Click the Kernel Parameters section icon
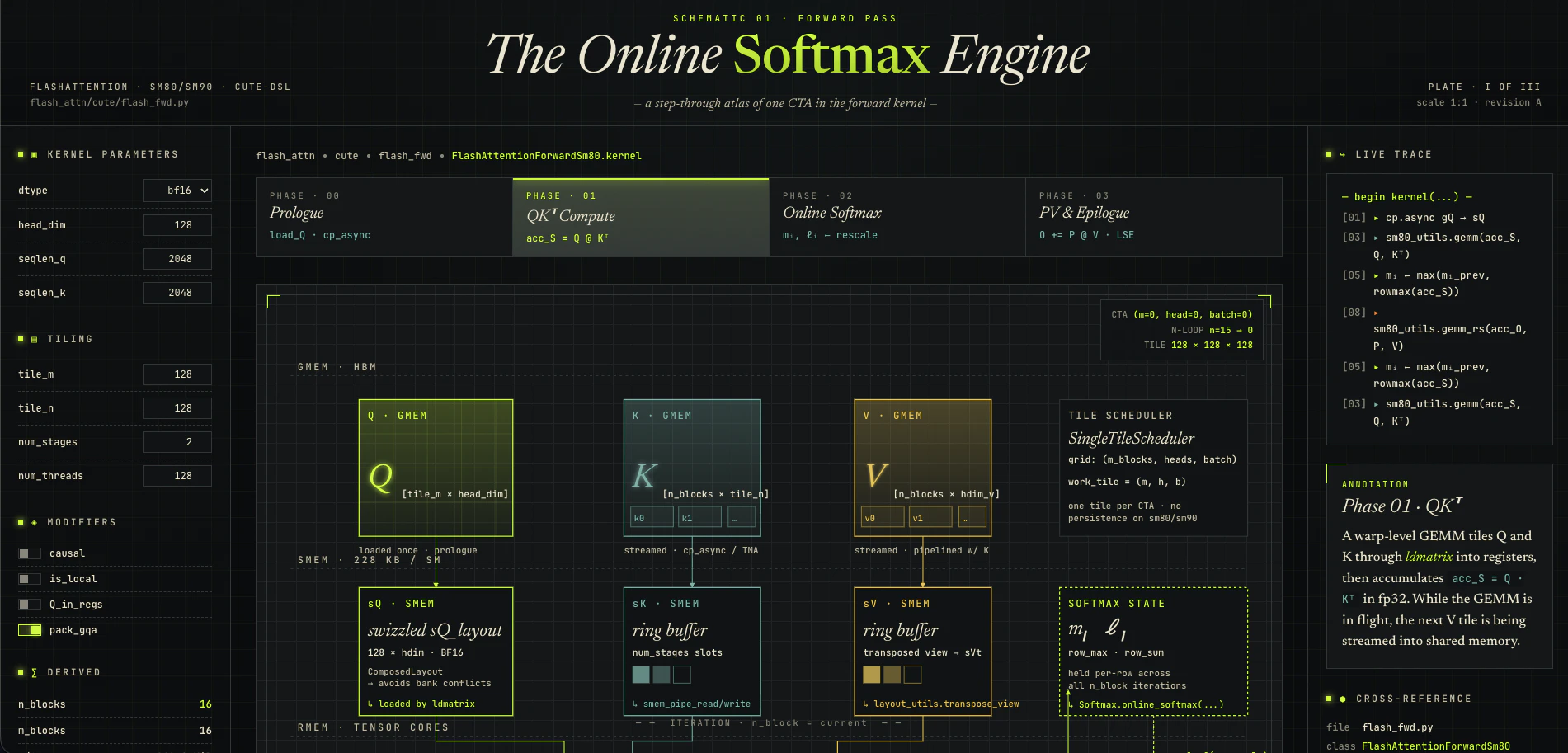This screenshot has height=753, width=1568. (34, 154)
